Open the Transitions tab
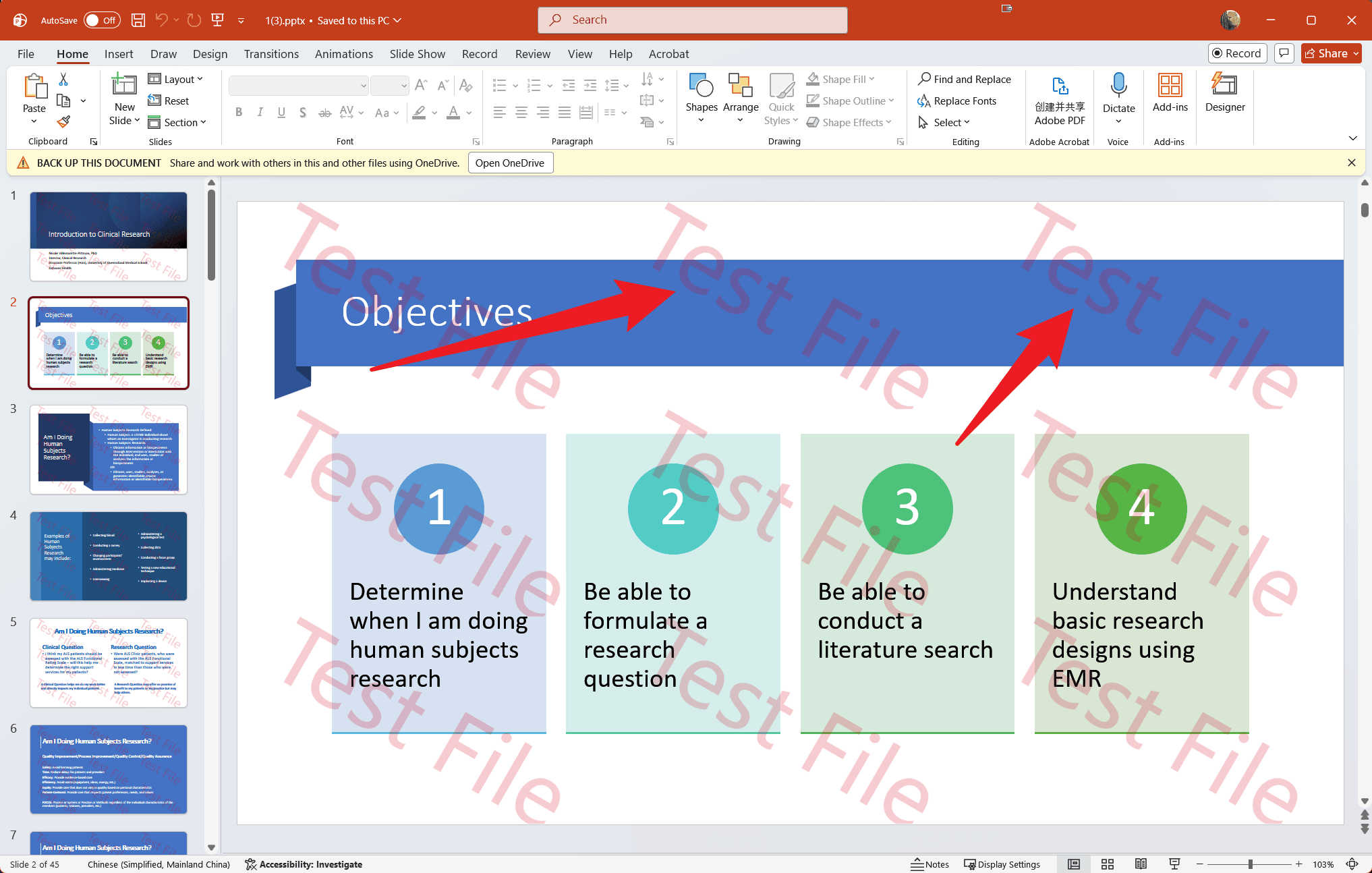The width and height of the screenshot is (1372, 873). pos(271,54)
